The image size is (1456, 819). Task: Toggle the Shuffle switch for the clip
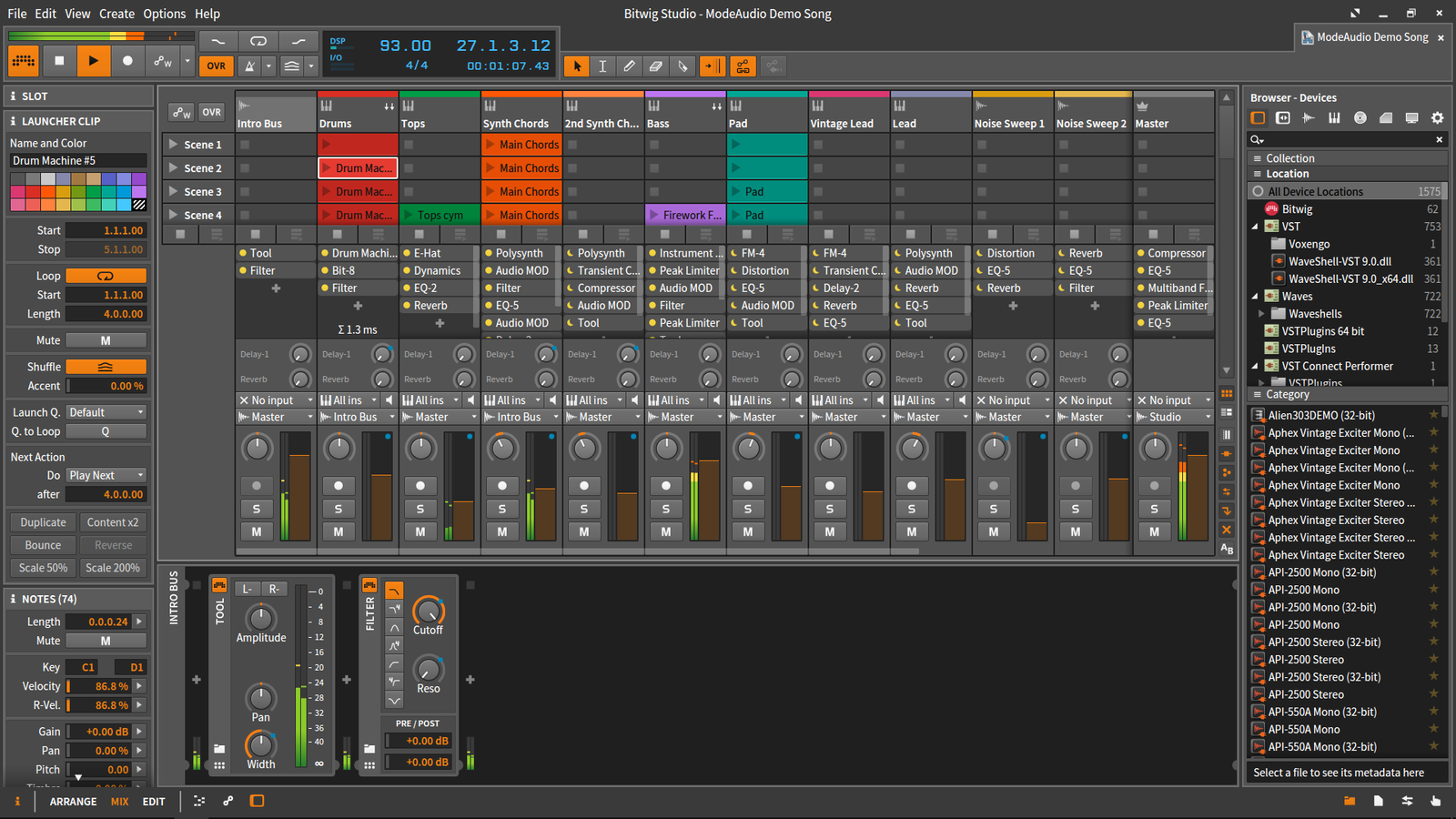(x=106, y=367)
